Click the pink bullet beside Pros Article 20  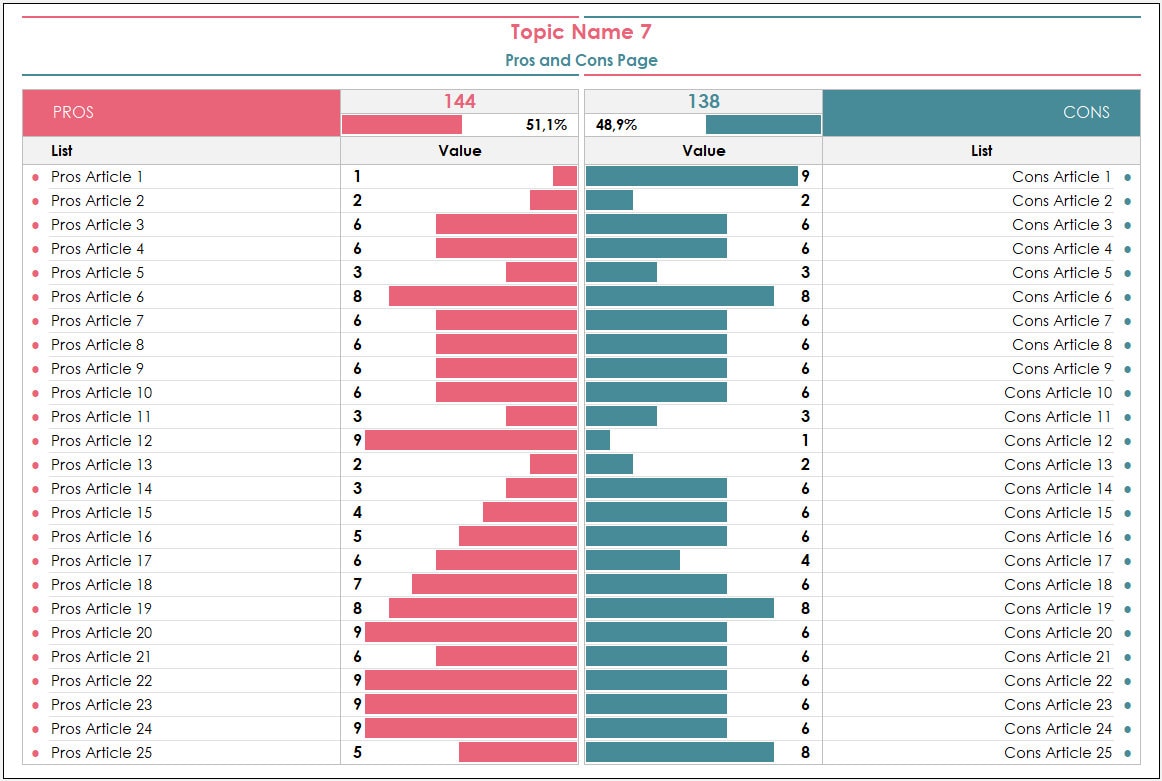coord(35,634)
